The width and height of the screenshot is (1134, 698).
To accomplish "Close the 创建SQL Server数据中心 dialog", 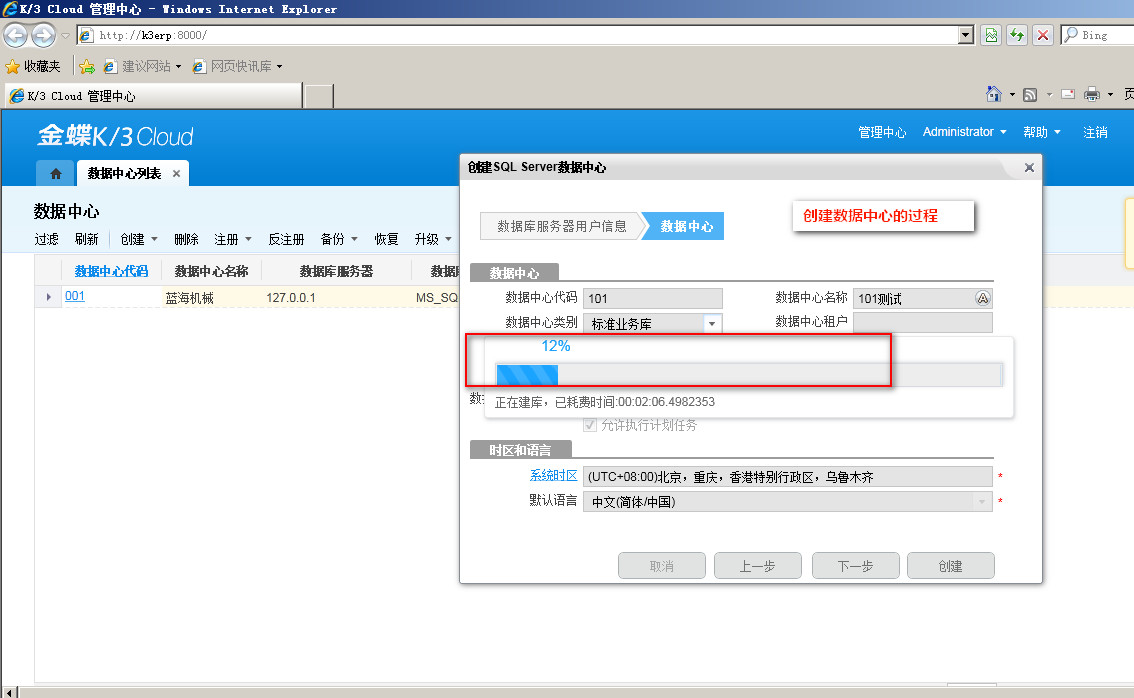I will coord(1029,168).
